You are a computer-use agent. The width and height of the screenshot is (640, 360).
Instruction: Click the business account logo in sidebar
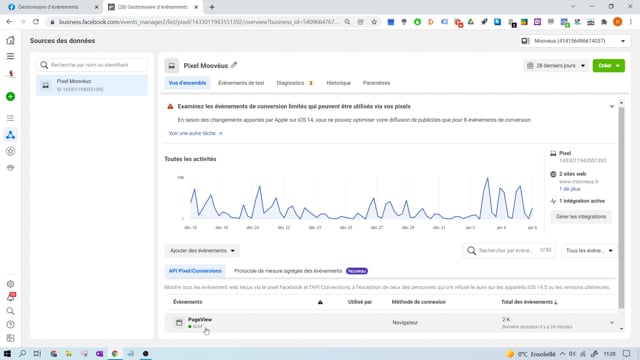tap(11, 74)
